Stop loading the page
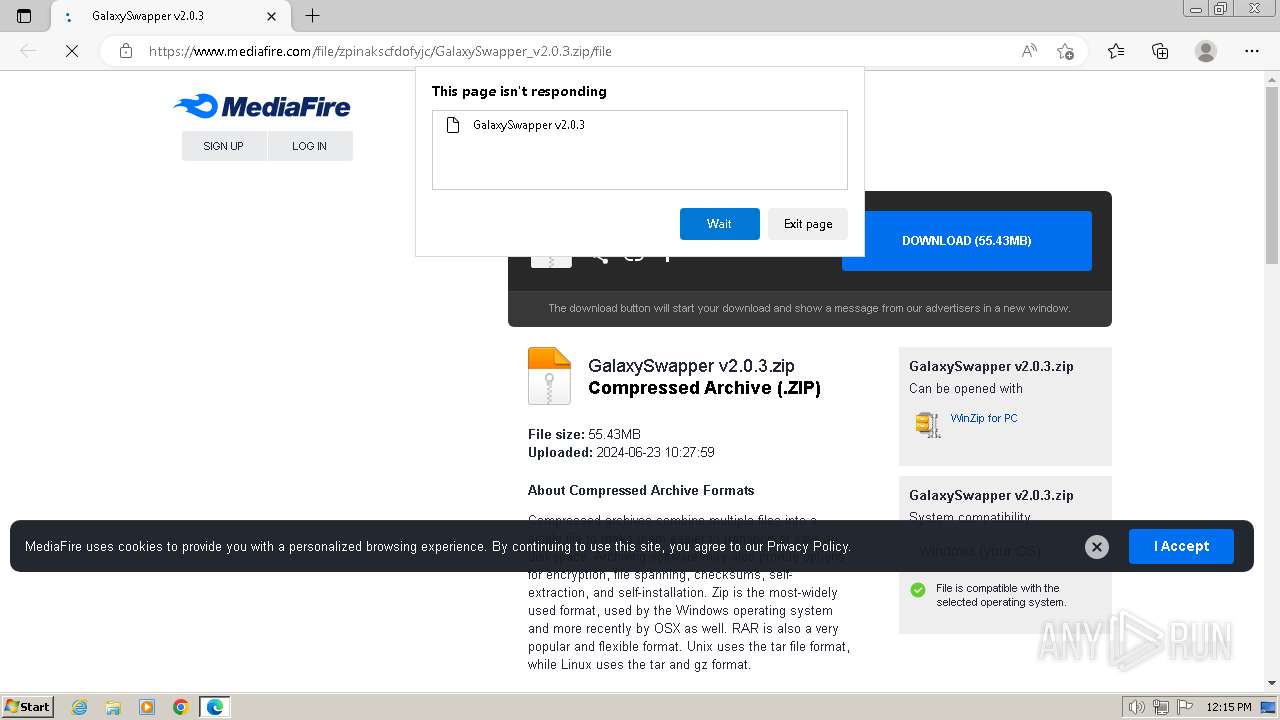1280x720 pixels. [x=72, y=51]
